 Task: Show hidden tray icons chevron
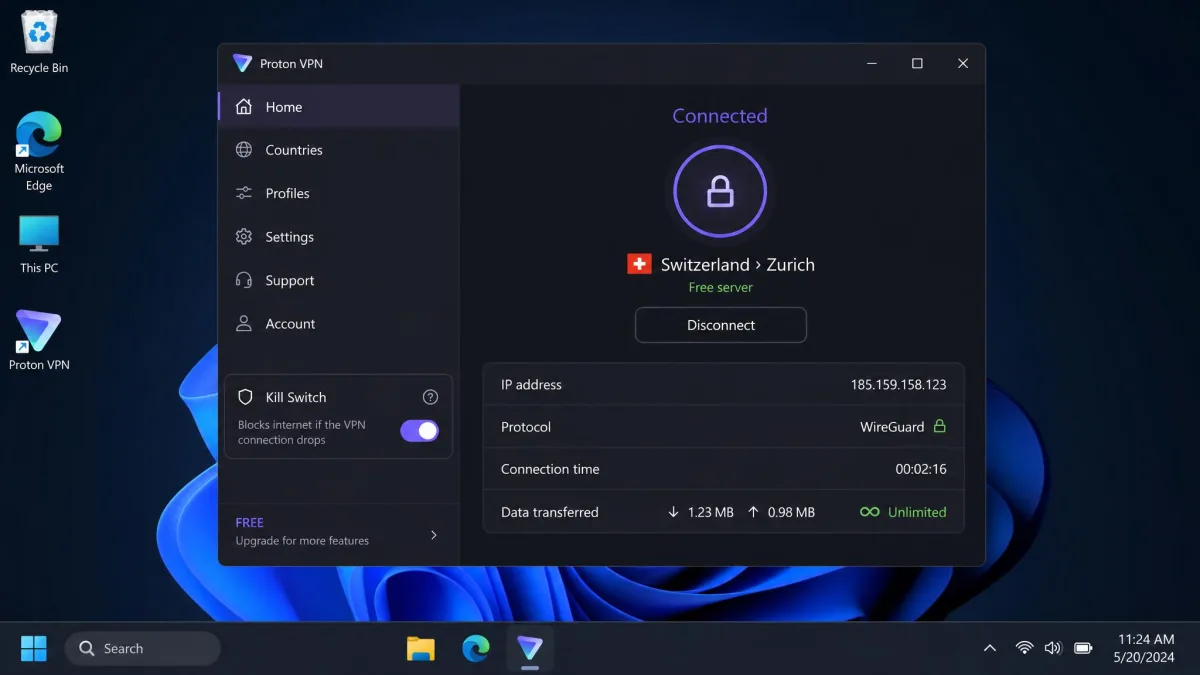point(990,648)
